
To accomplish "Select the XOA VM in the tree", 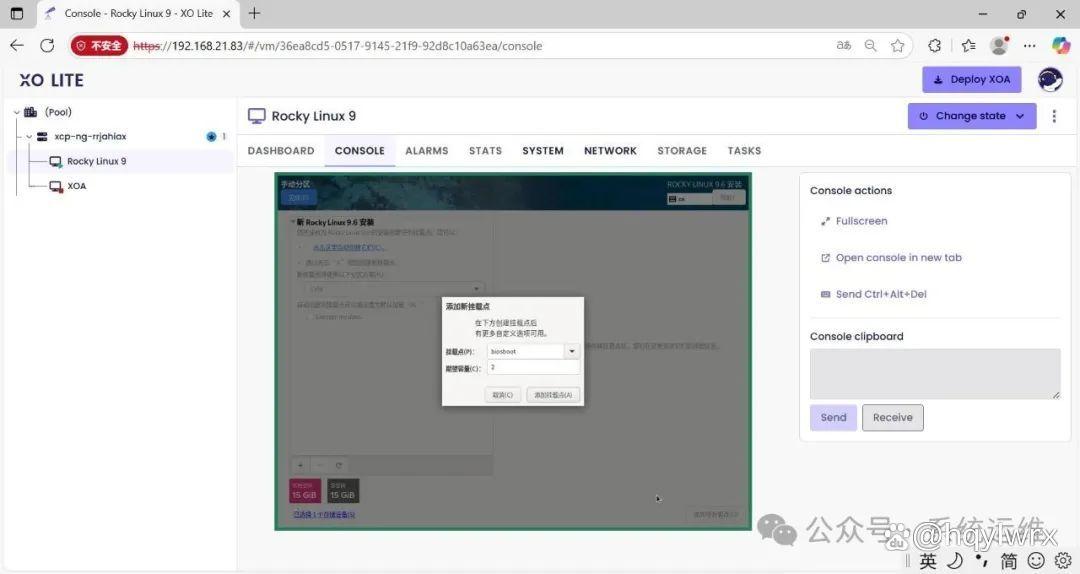I will click(x=76, y=186).
